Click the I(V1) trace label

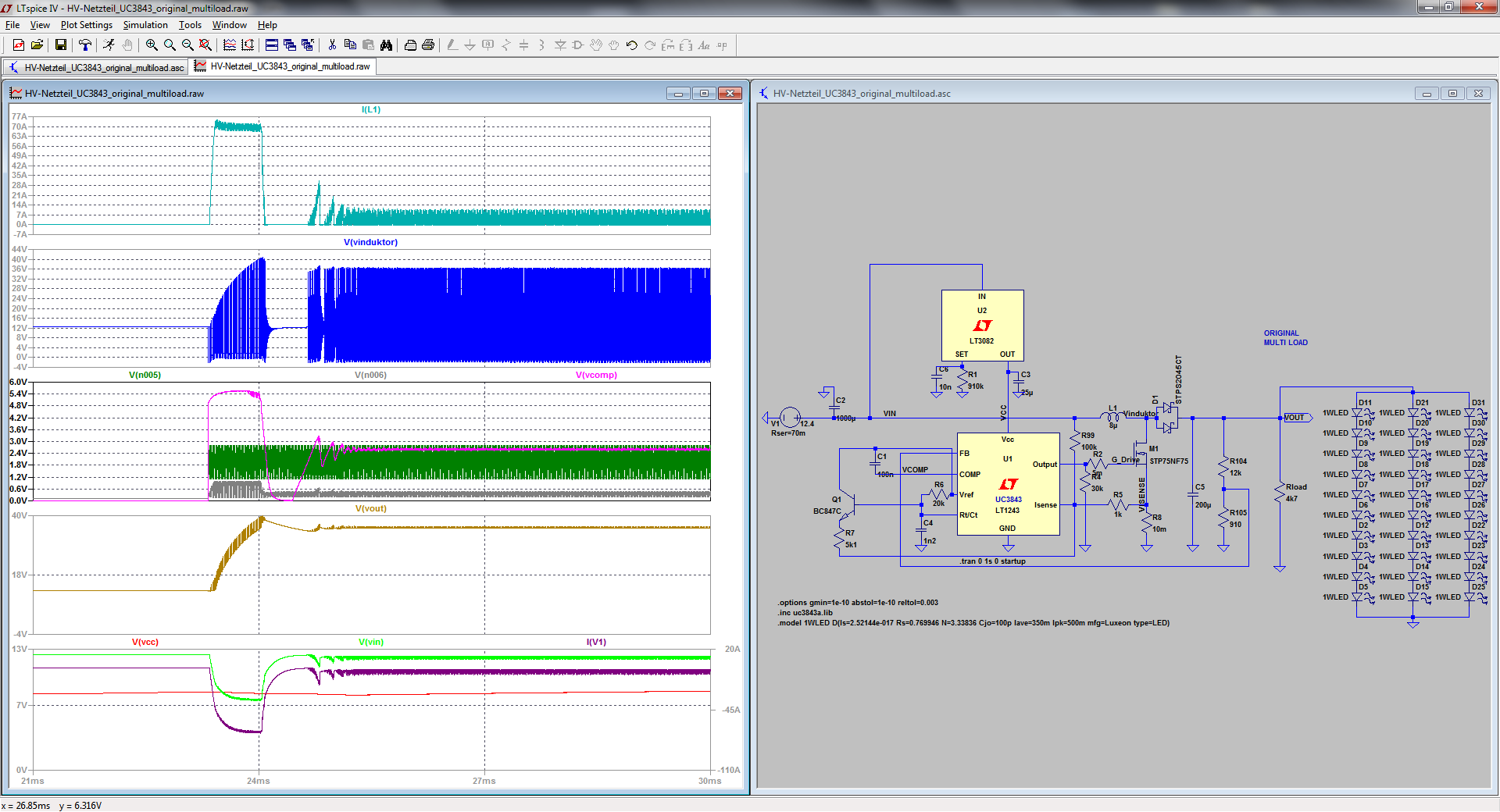pyautogui.click(x=596, y=642)
